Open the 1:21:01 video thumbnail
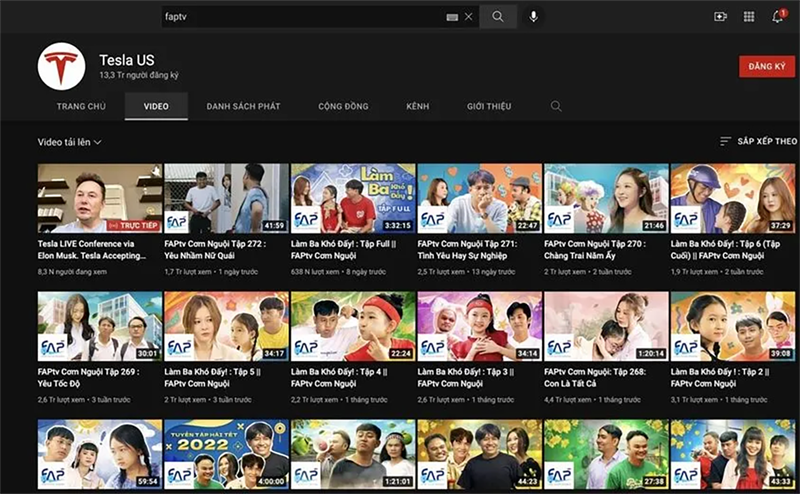This screenshot has width=800, height=494. (x=353, y=454)
